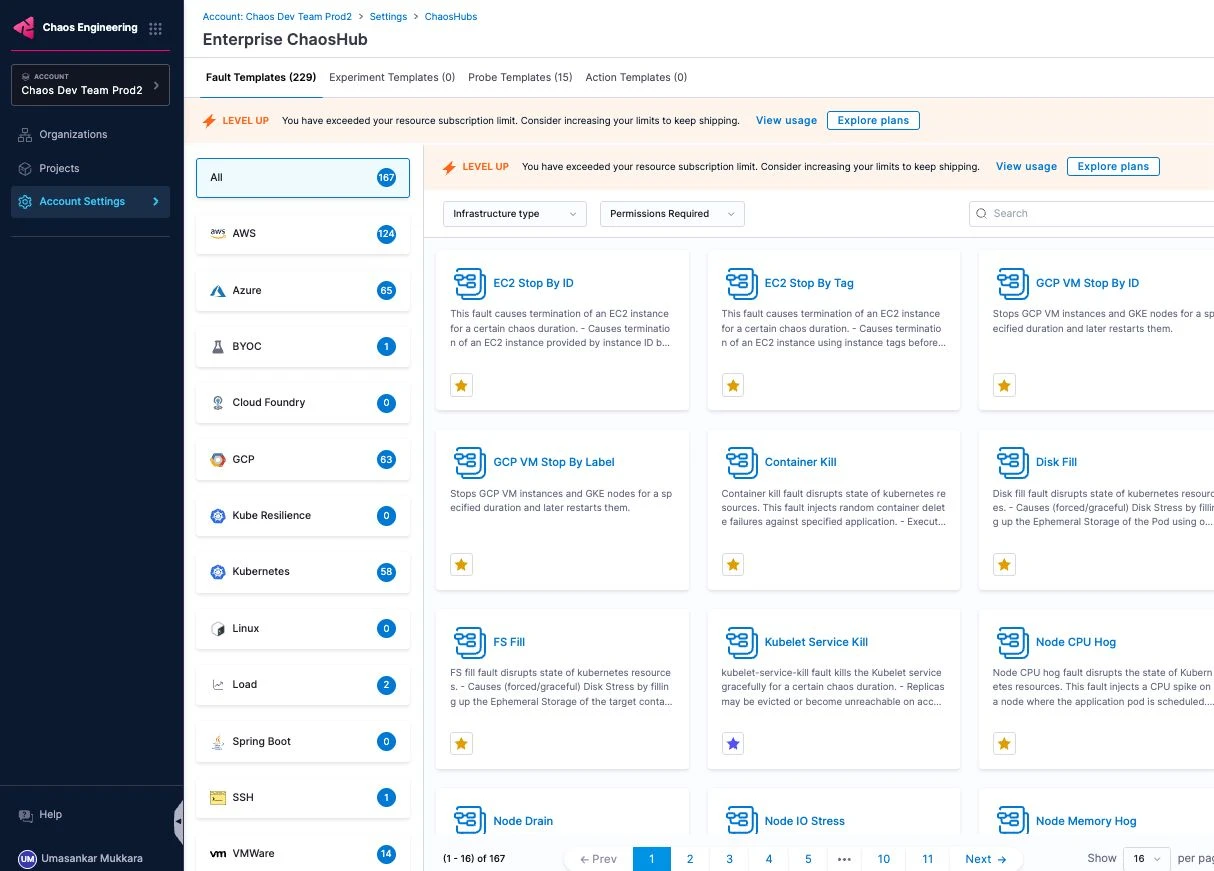Toggle star on Container Kill card
Viewport: 1214px width, 871px height.
733,564
